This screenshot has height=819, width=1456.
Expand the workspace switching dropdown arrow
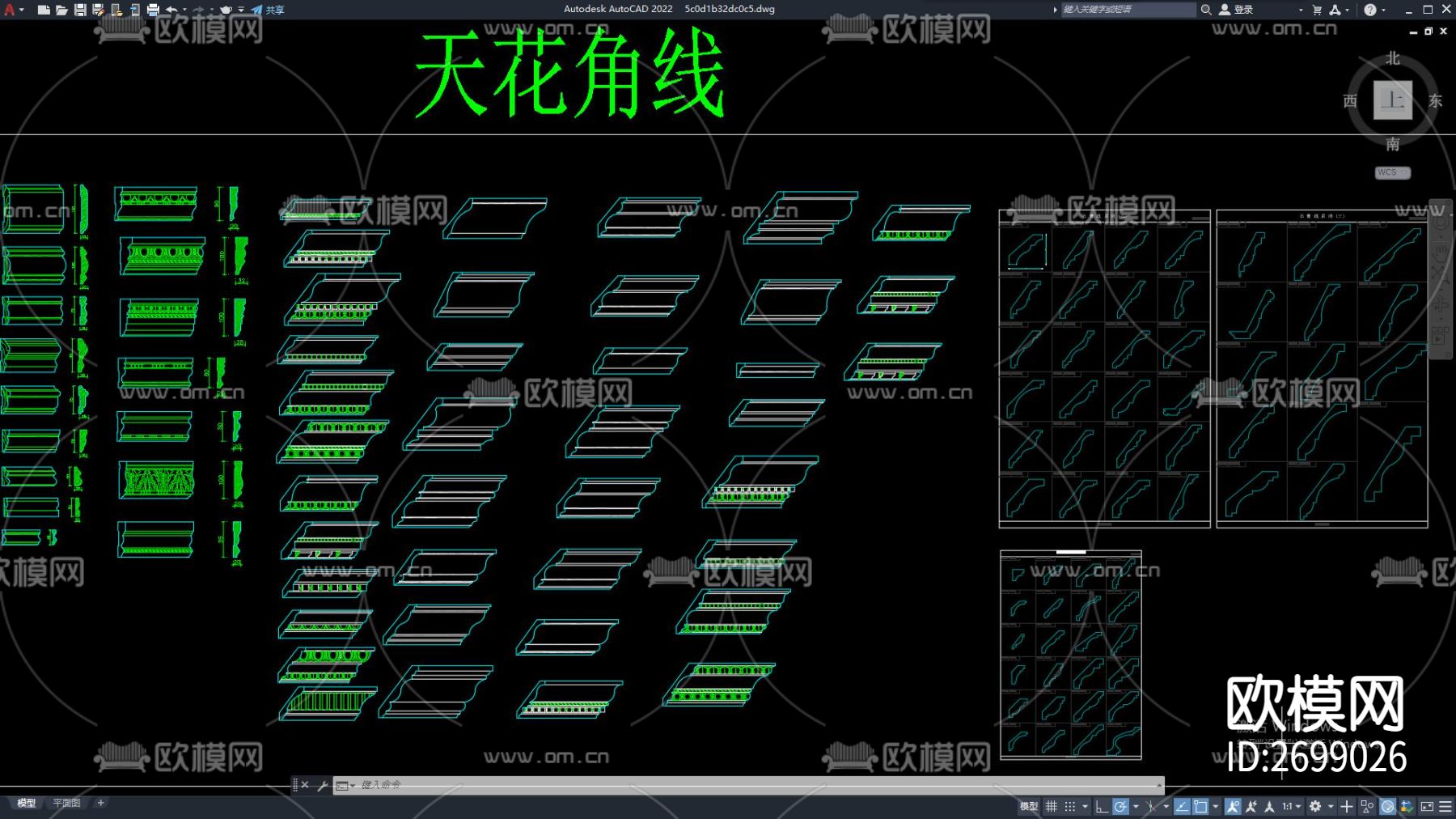click(1331, 806)
